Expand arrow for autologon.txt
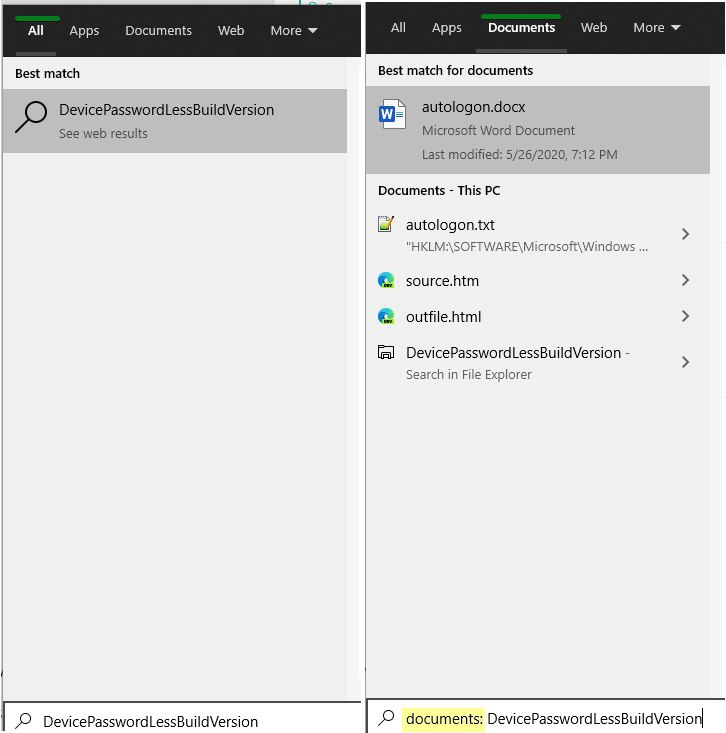 pyautogui.click(x=685, y=234)
